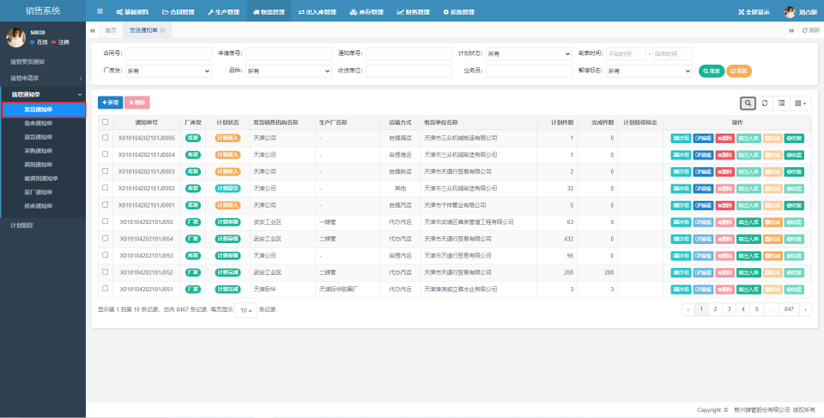Screen dimensions: 824x418
Task: Collapse the 销售通知单 sidebar group
Action: (x=43, y=95)
